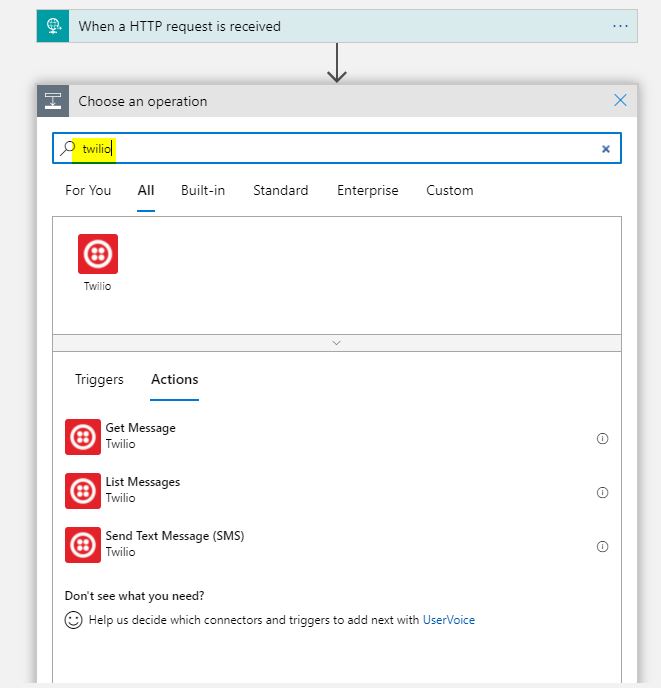Click into the connector search box

[337, 148]
